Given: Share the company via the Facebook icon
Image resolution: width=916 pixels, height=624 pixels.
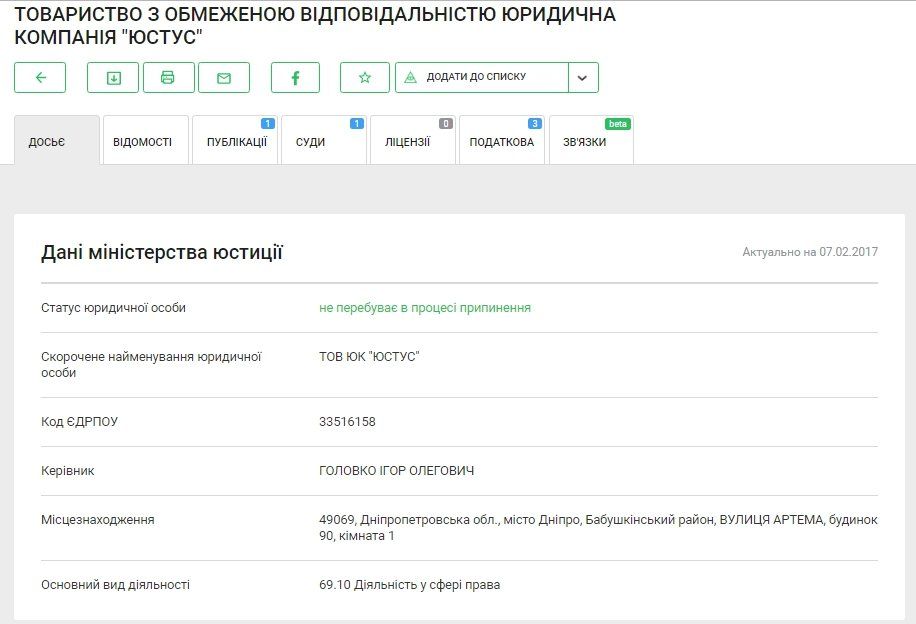Looking at the screenshot, I should pos(295,77).
